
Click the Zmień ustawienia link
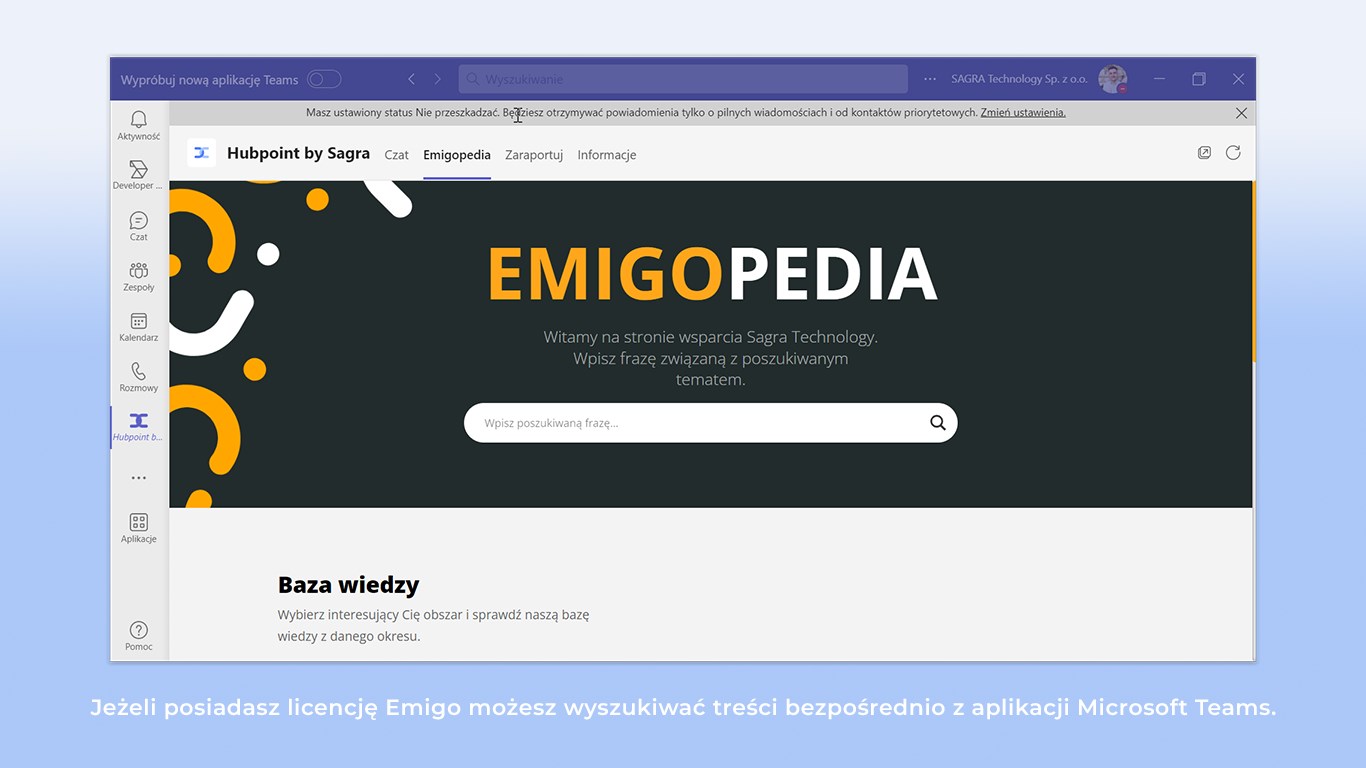pos(1023,113)
